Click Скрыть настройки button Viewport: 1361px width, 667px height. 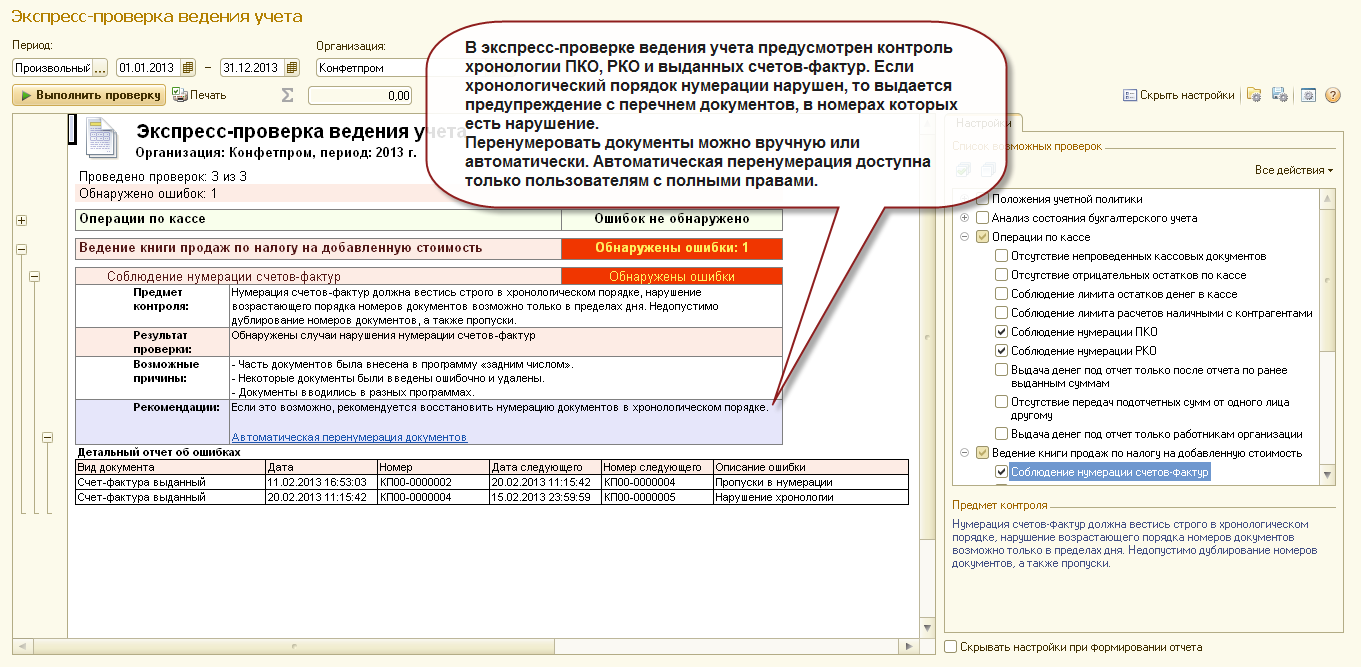coord(1179,95)
